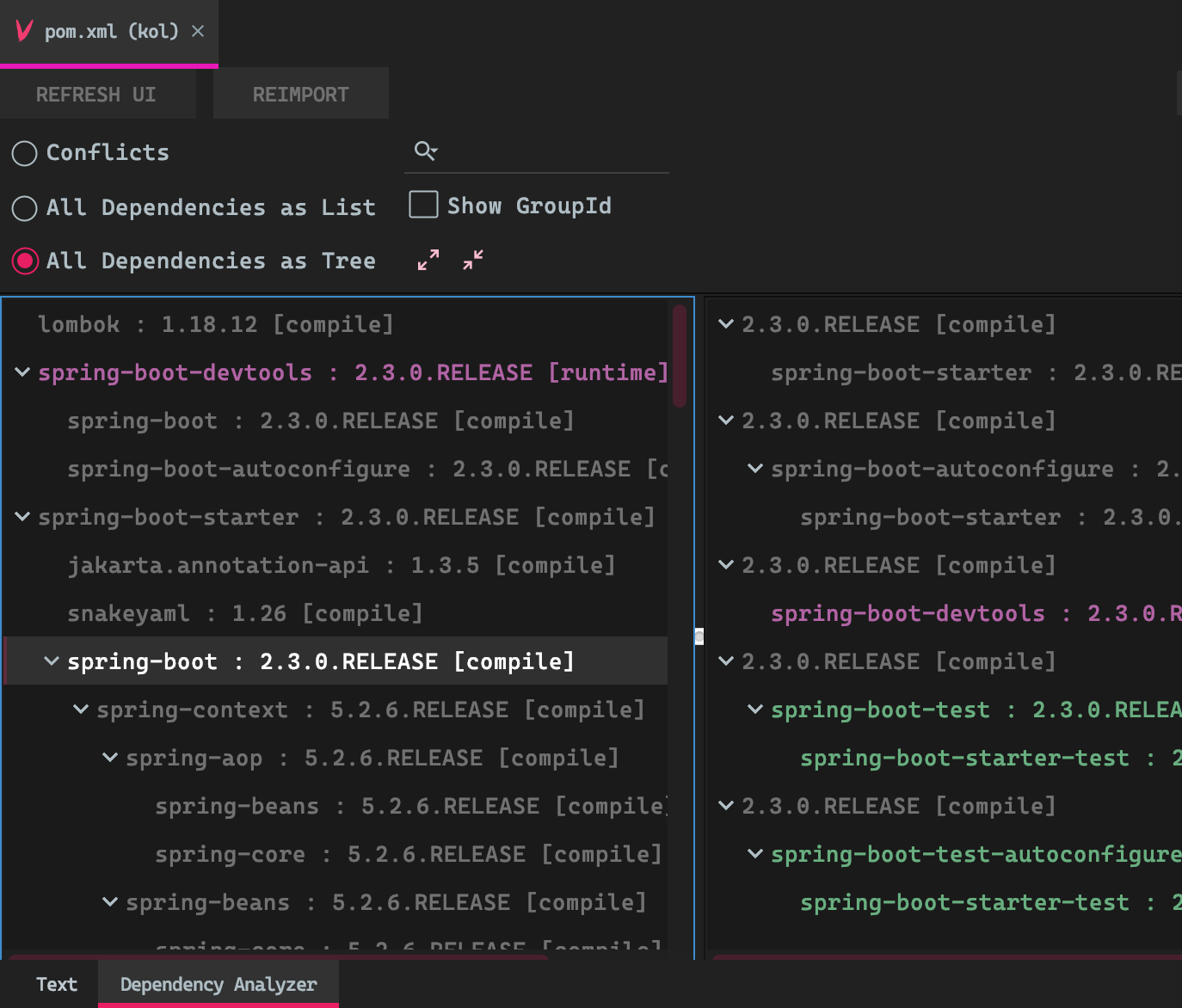Select the snakeyaml 1.26 dependency entry
This screenshot has height=1008, width=1182.
[244, 612]
